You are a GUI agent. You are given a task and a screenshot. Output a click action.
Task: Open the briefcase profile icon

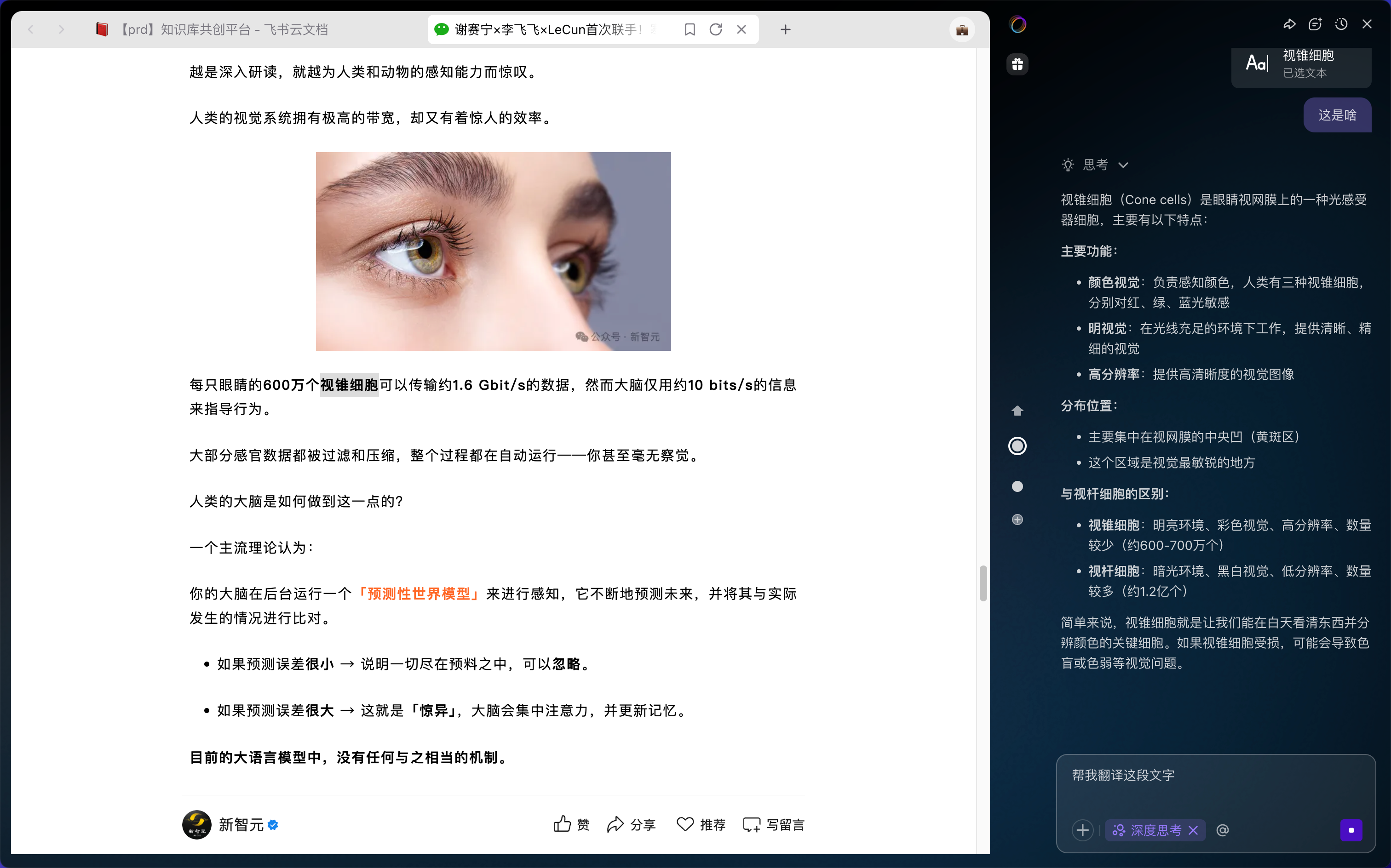click(962, 29)
